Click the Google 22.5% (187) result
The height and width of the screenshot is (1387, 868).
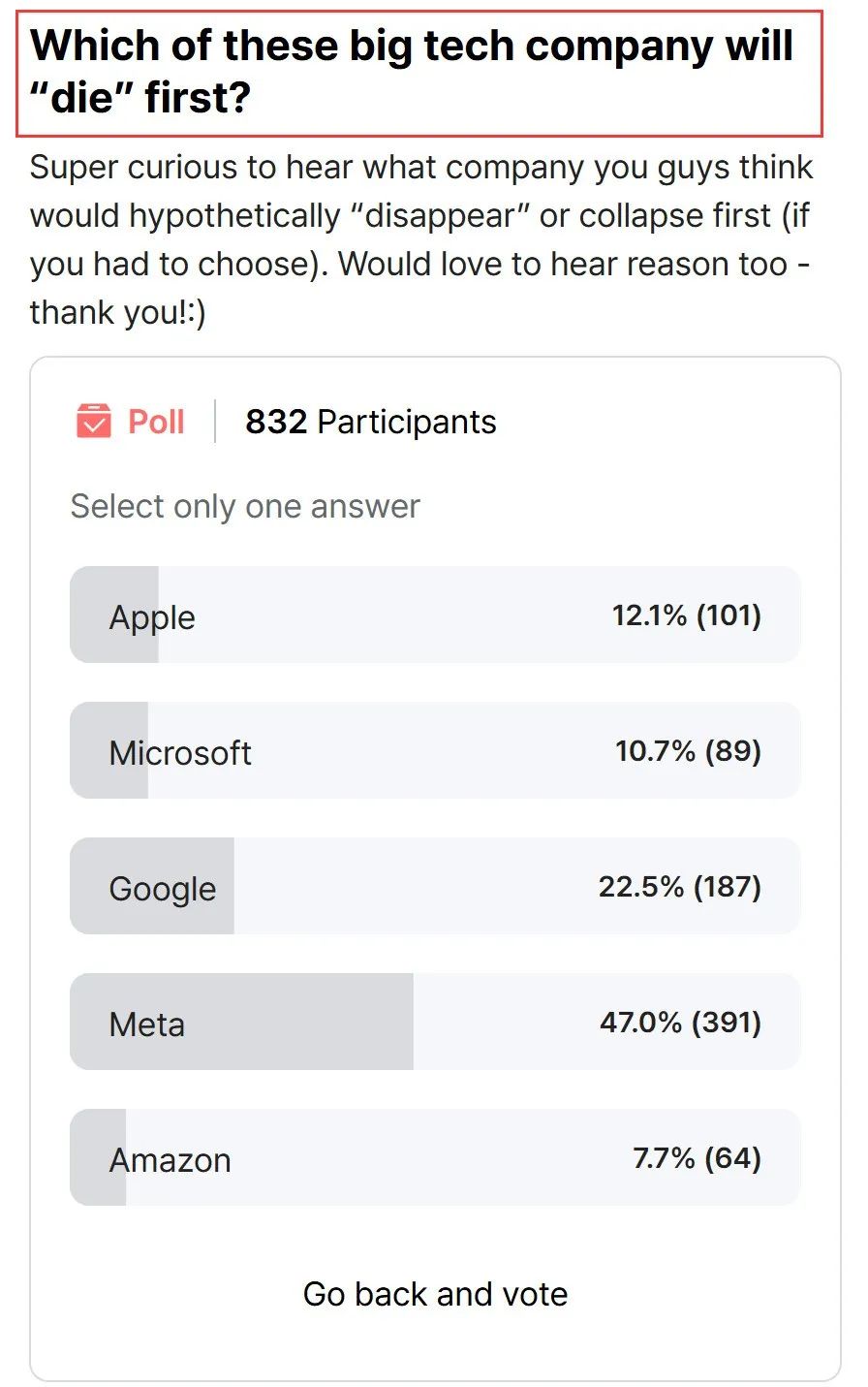[x=680, y=887]
